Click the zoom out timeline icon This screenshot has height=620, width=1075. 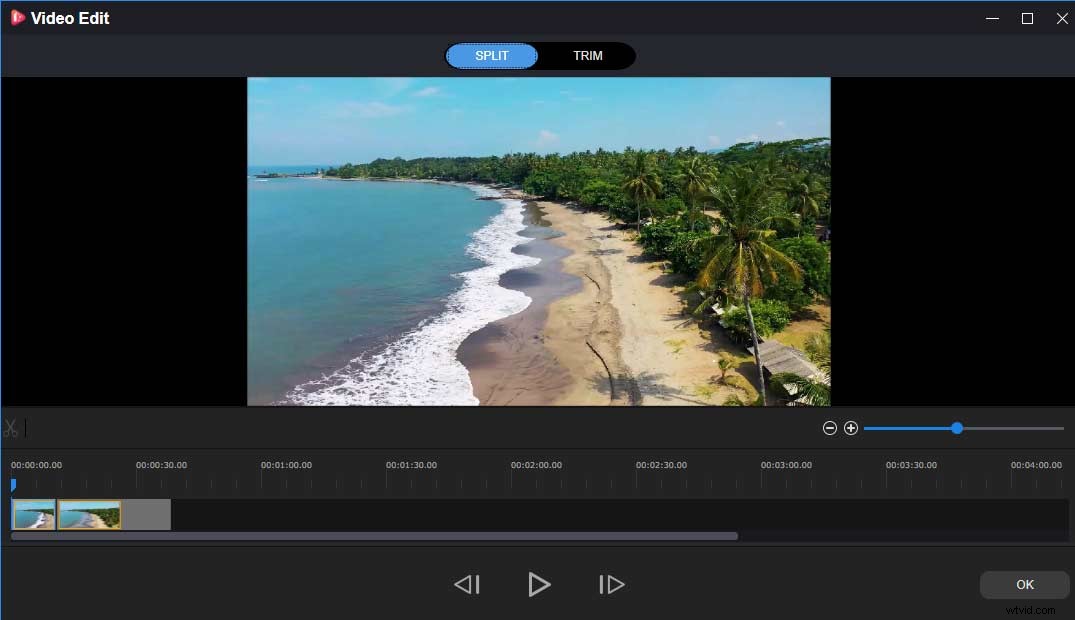[829, 427]
